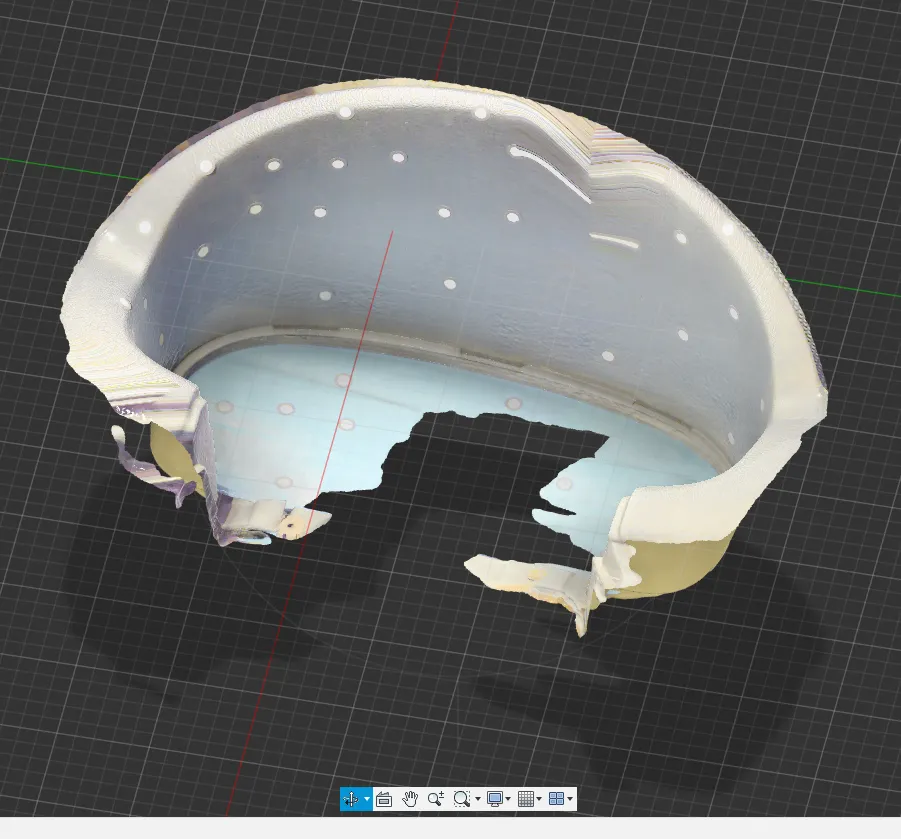Choose the Zoom Window/Fit magnifier icon

tap(461, 799)
